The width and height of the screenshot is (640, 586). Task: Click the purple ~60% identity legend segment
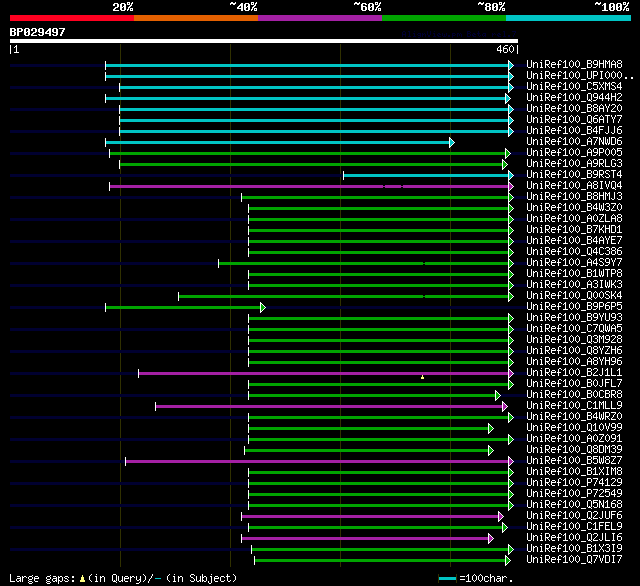[x=320, y=18]
